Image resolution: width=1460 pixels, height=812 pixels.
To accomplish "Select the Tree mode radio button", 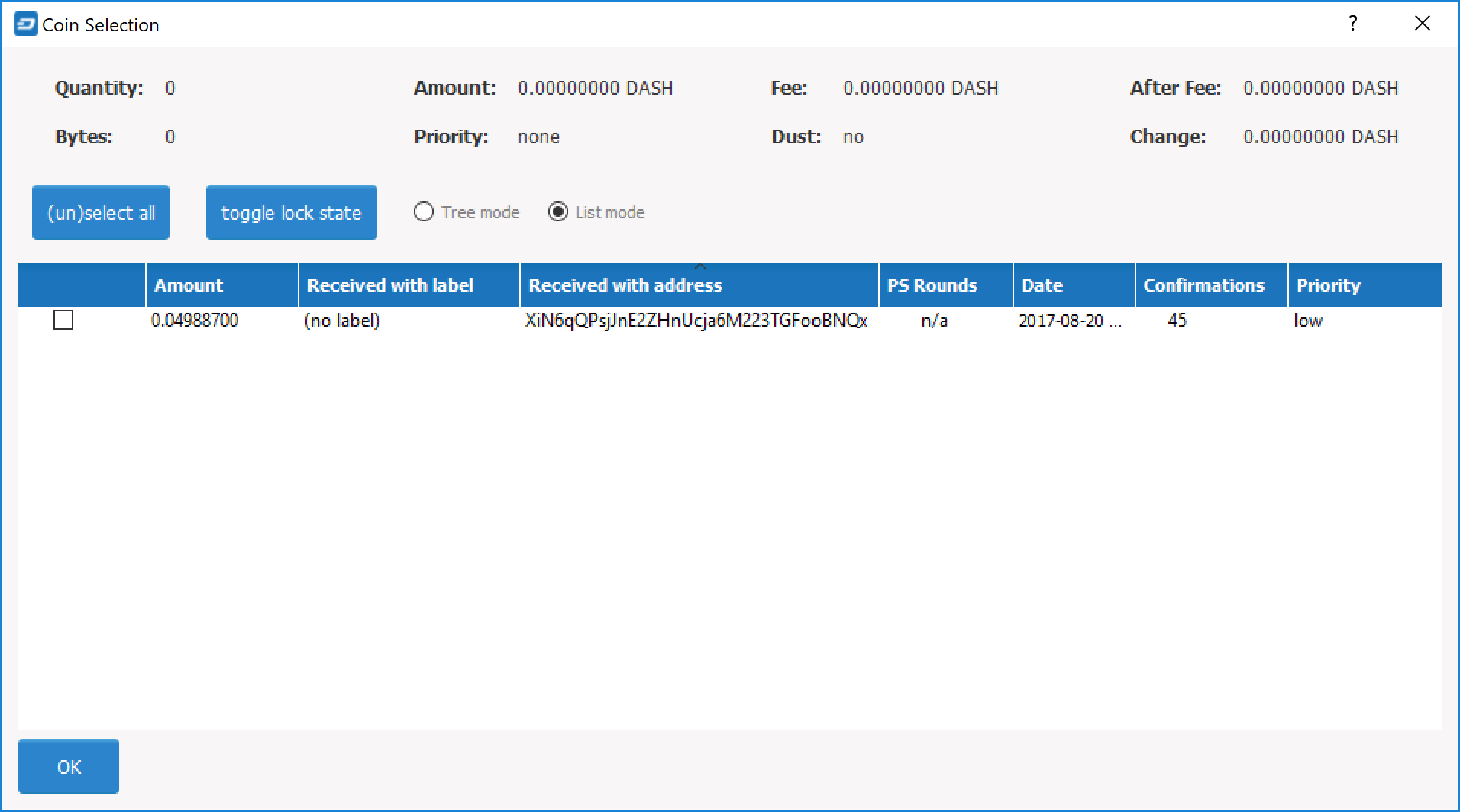I will [x=424, y=212].
